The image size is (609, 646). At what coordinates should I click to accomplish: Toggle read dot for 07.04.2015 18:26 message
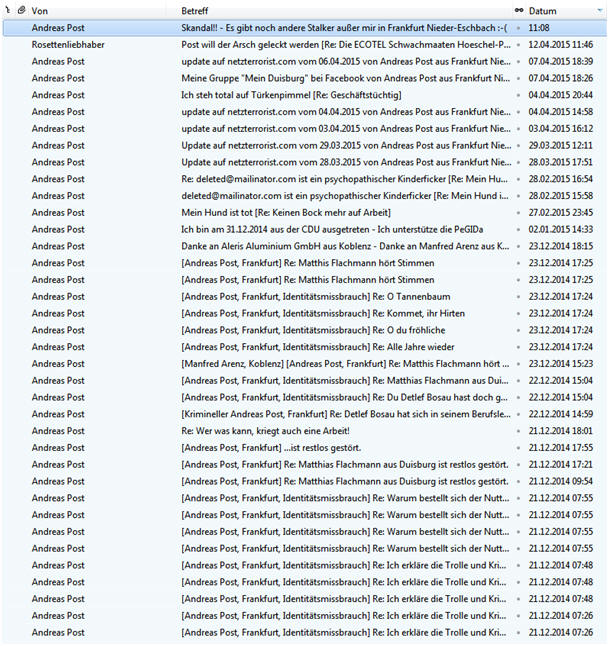(x=518, y=78)
